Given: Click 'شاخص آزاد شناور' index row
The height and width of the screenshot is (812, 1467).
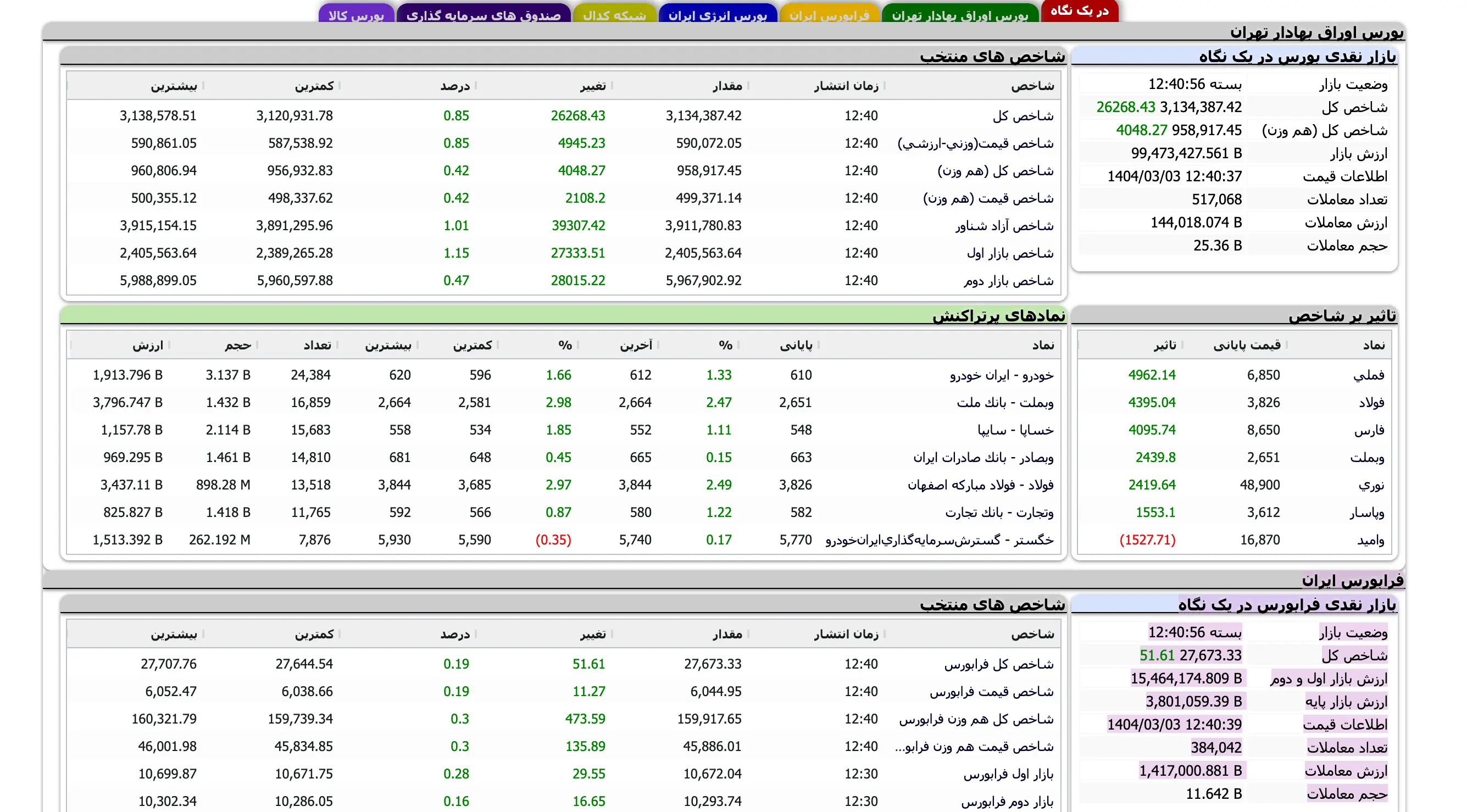Looking at the screenshot, I should pyautogui.click(x=563, y=225).
